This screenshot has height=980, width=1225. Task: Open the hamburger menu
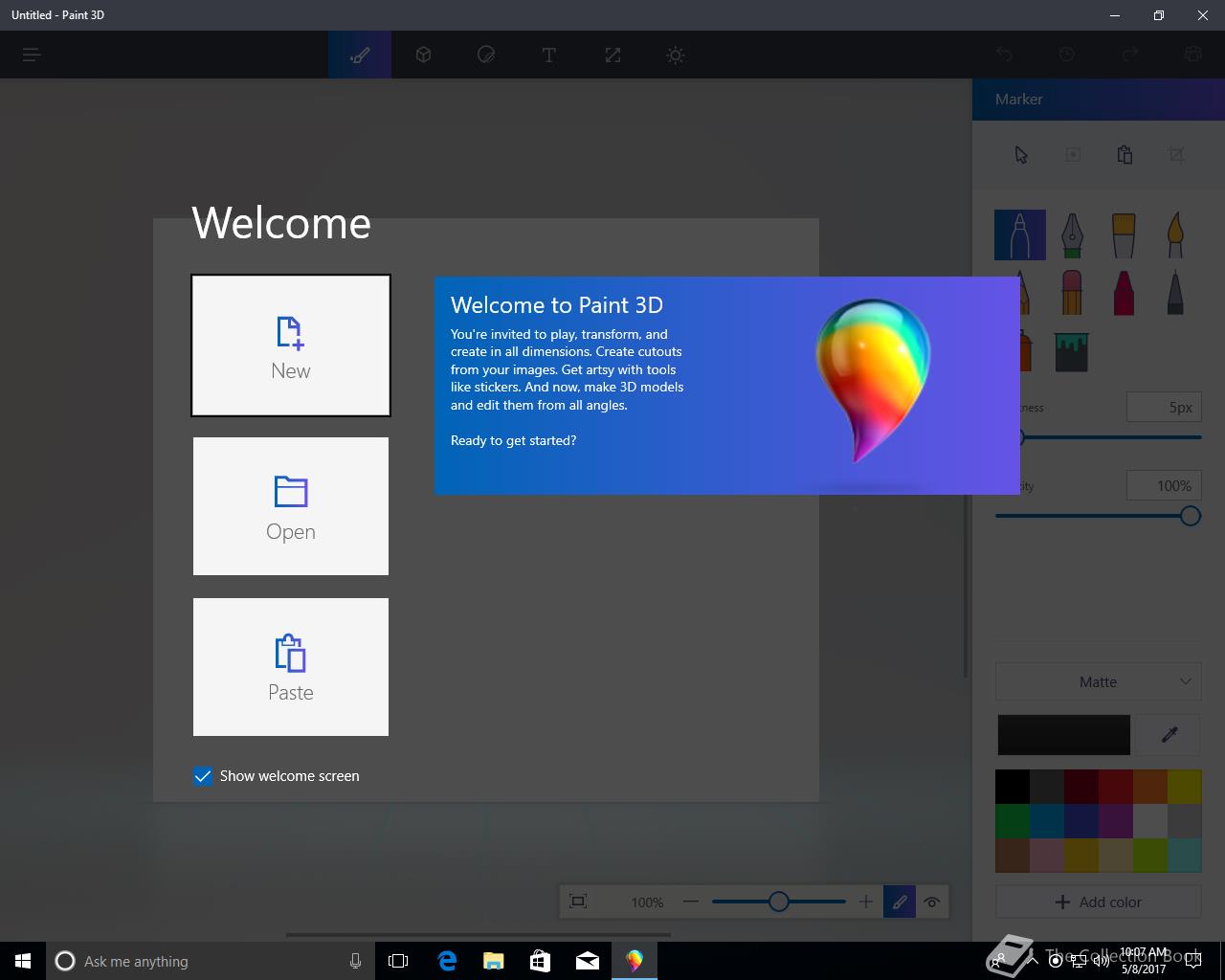pos(32,56)
